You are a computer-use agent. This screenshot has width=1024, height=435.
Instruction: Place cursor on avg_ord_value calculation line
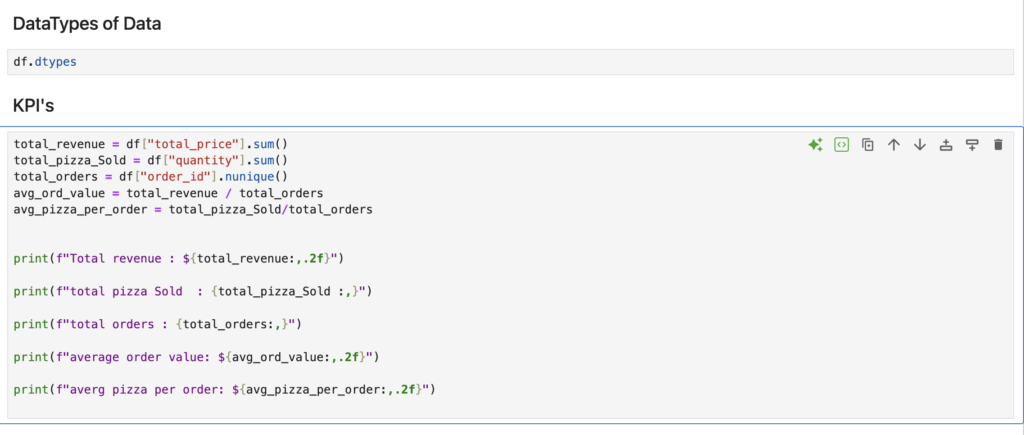[168, 193]
